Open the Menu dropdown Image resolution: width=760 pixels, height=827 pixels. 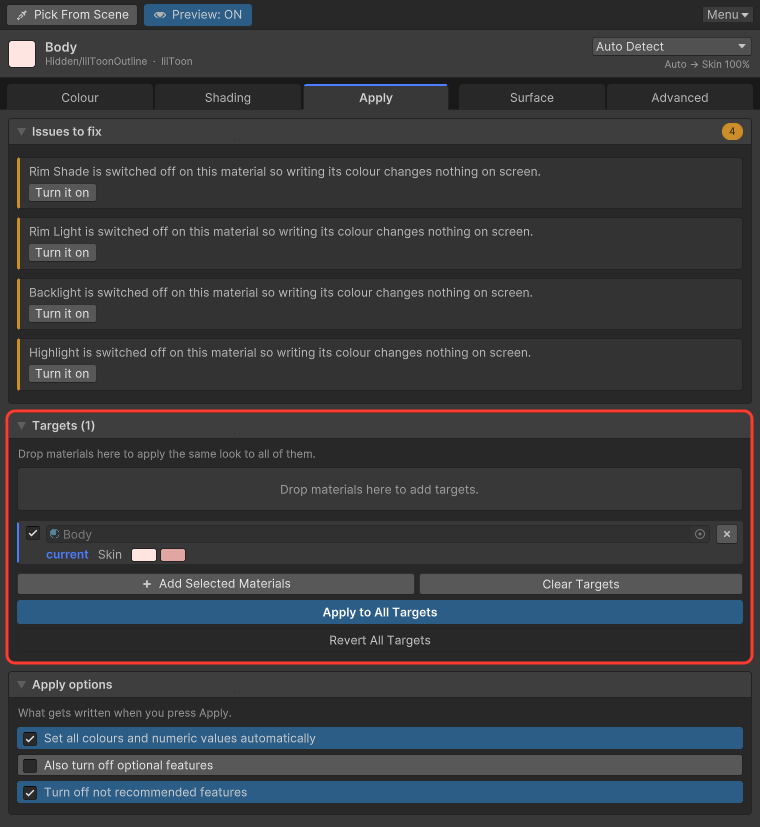(x=727, y=15)
